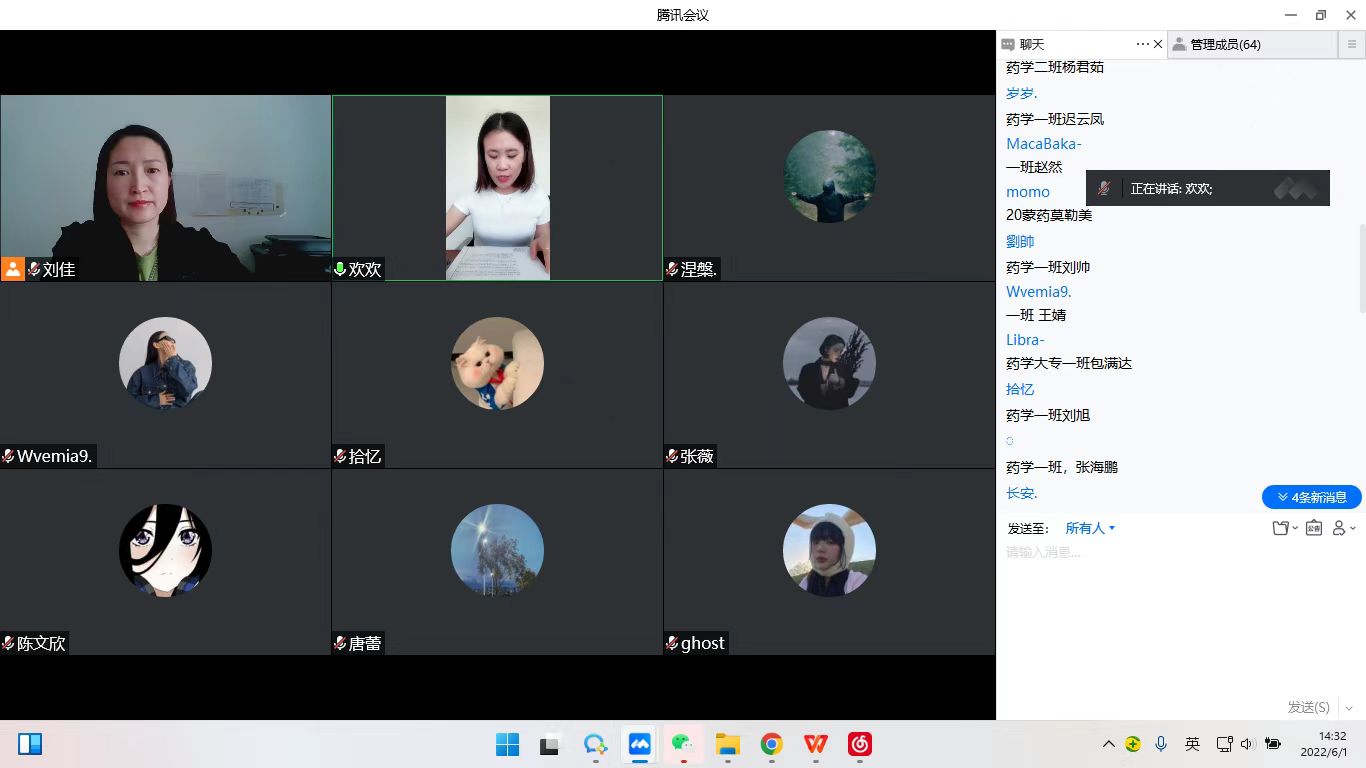Show hidden system tray icons chevron
Screen dimensions: 1366x768
point(1108,744)
